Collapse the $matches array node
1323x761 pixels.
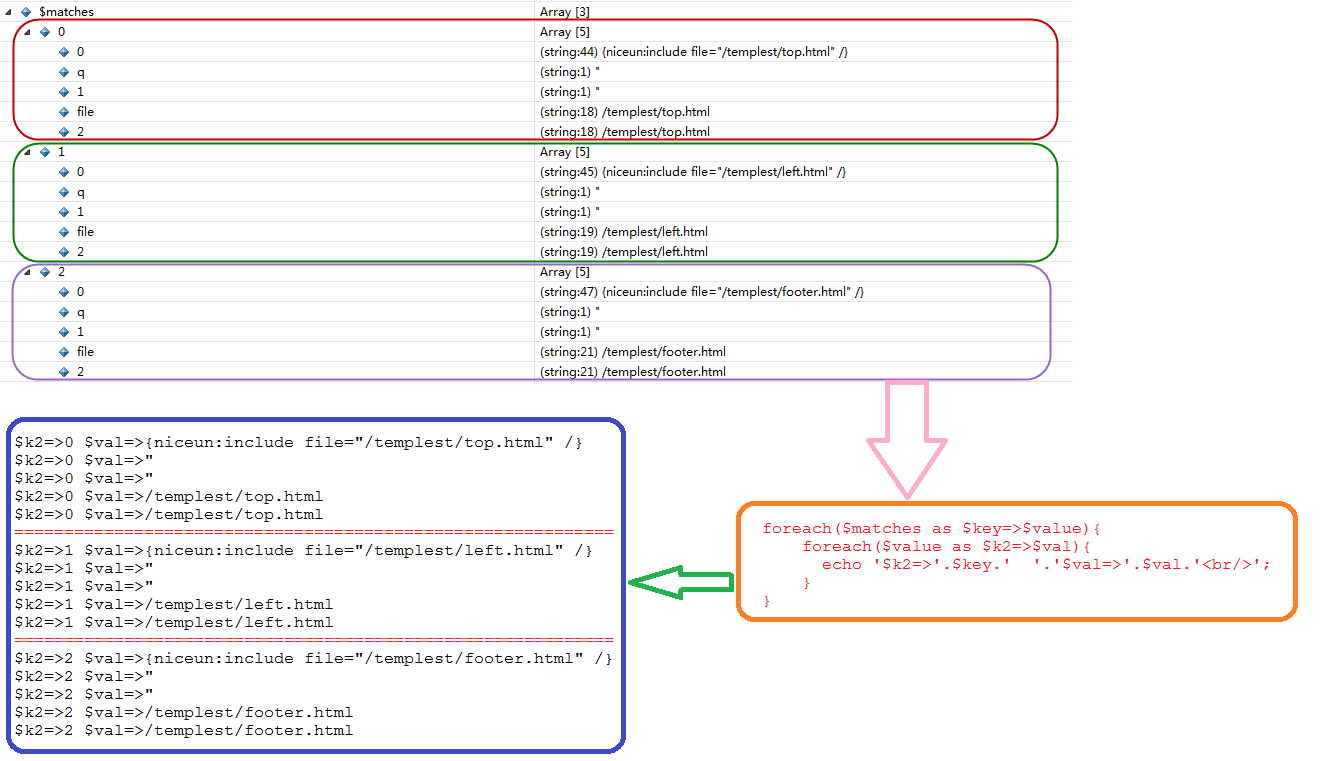click(8, 11)
